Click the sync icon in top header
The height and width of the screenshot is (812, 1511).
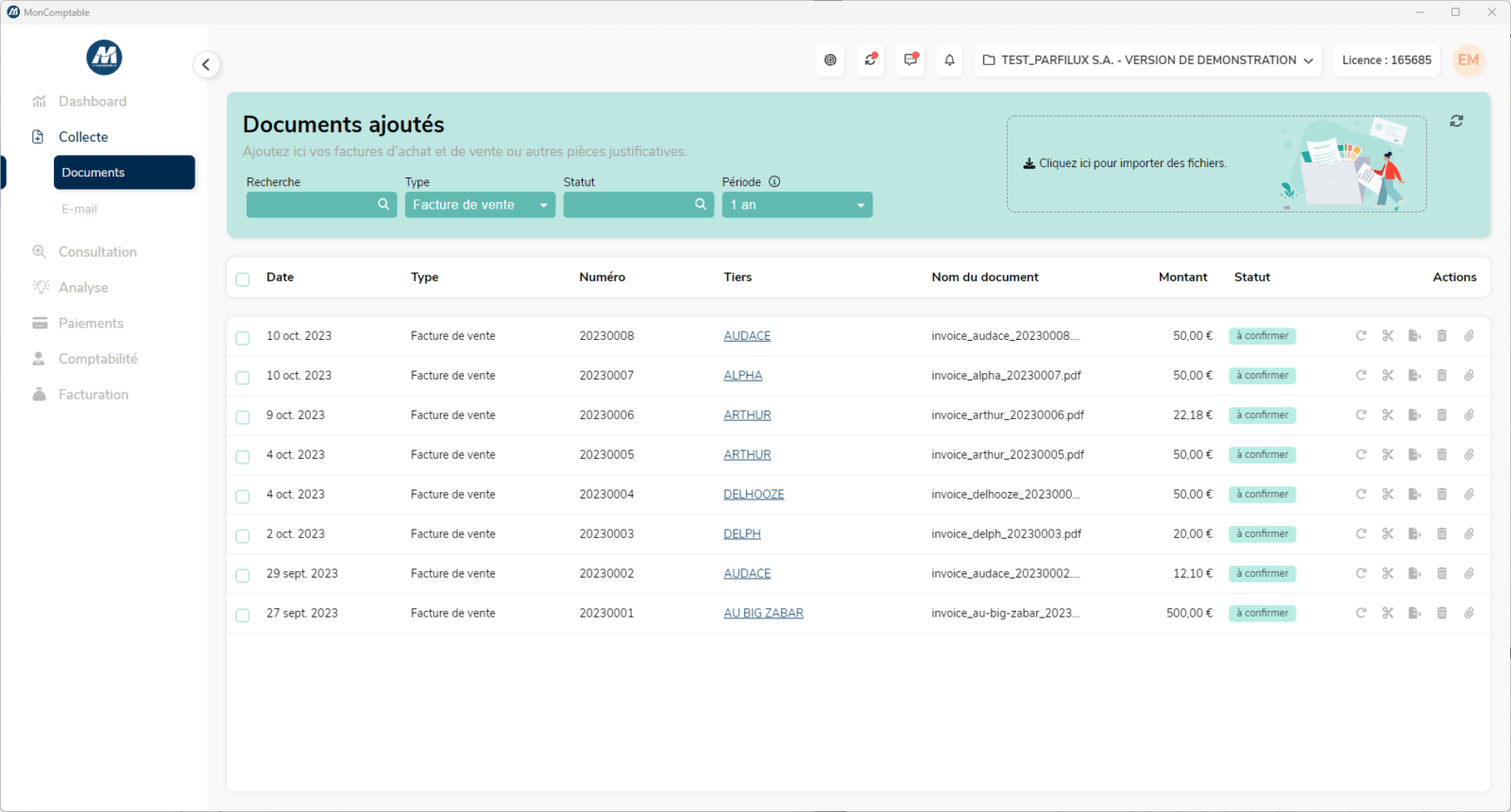coord(871,60)
